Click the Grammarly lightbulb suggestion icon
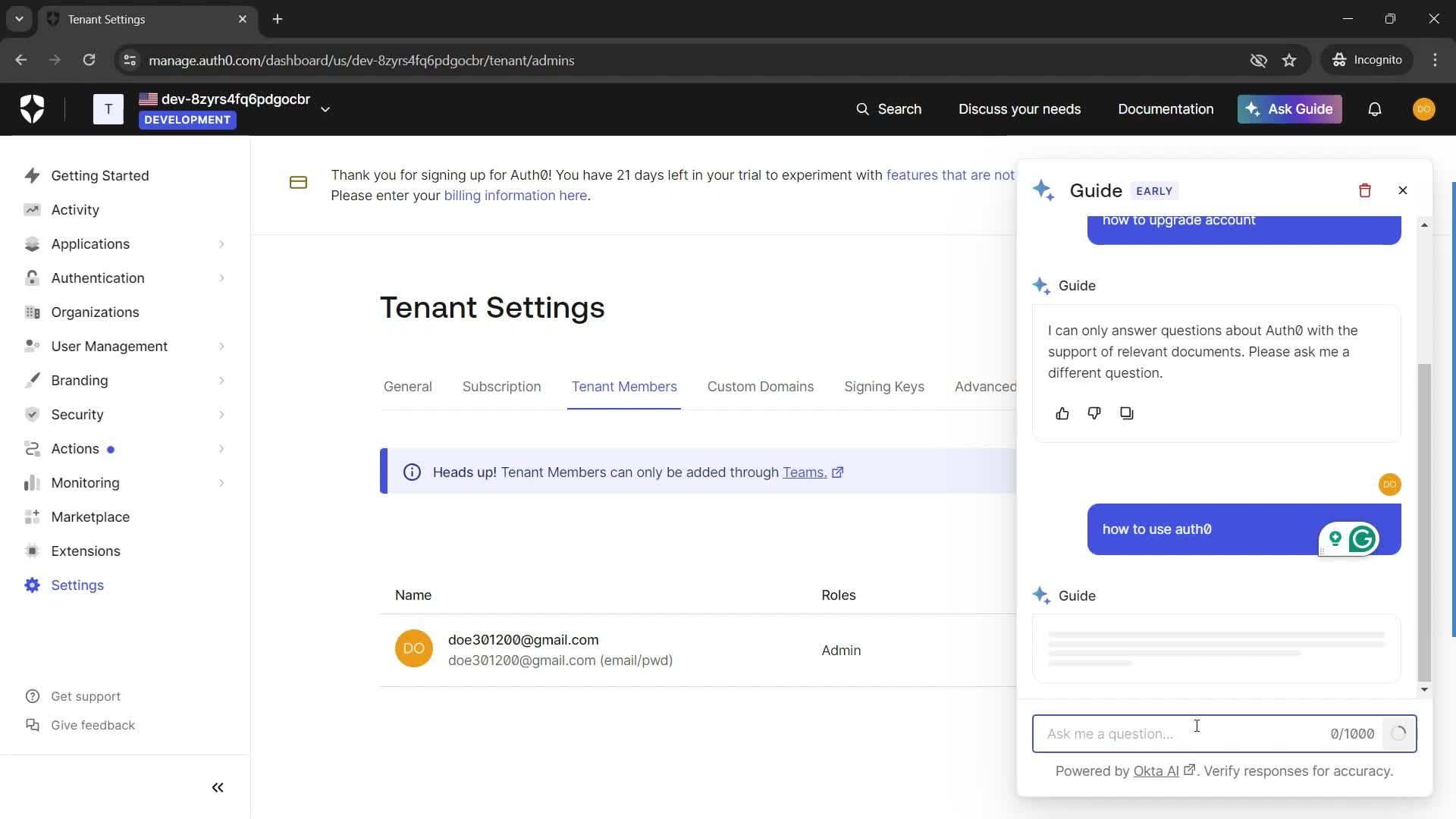1456x819 pixels. pos(1335,539)
